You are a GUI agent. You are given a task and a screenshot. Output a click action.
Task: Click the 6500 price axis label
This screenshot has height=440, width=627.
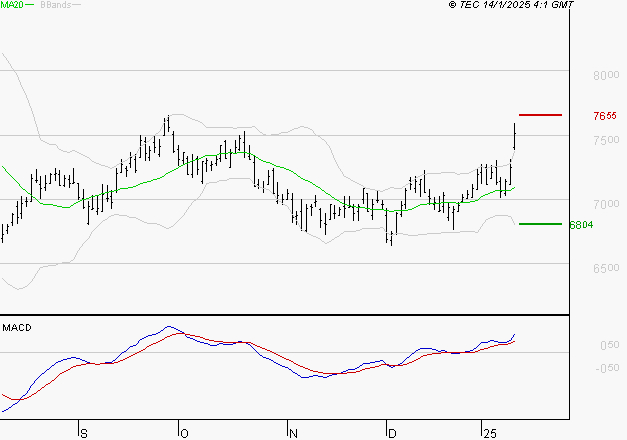[606, 268]
